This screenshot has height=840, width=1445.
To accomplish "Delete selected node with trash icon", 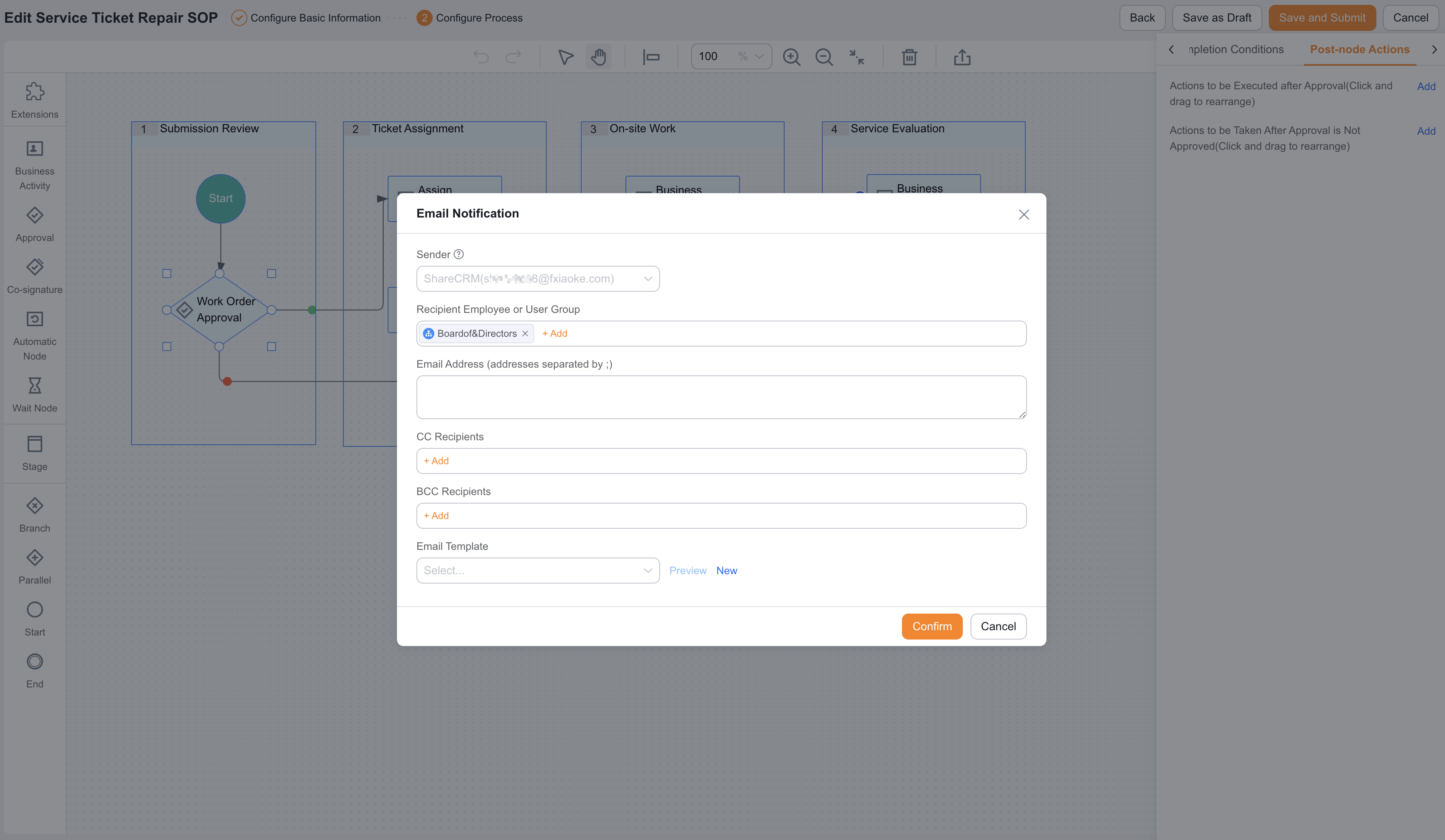I will [x=910, y=57].
